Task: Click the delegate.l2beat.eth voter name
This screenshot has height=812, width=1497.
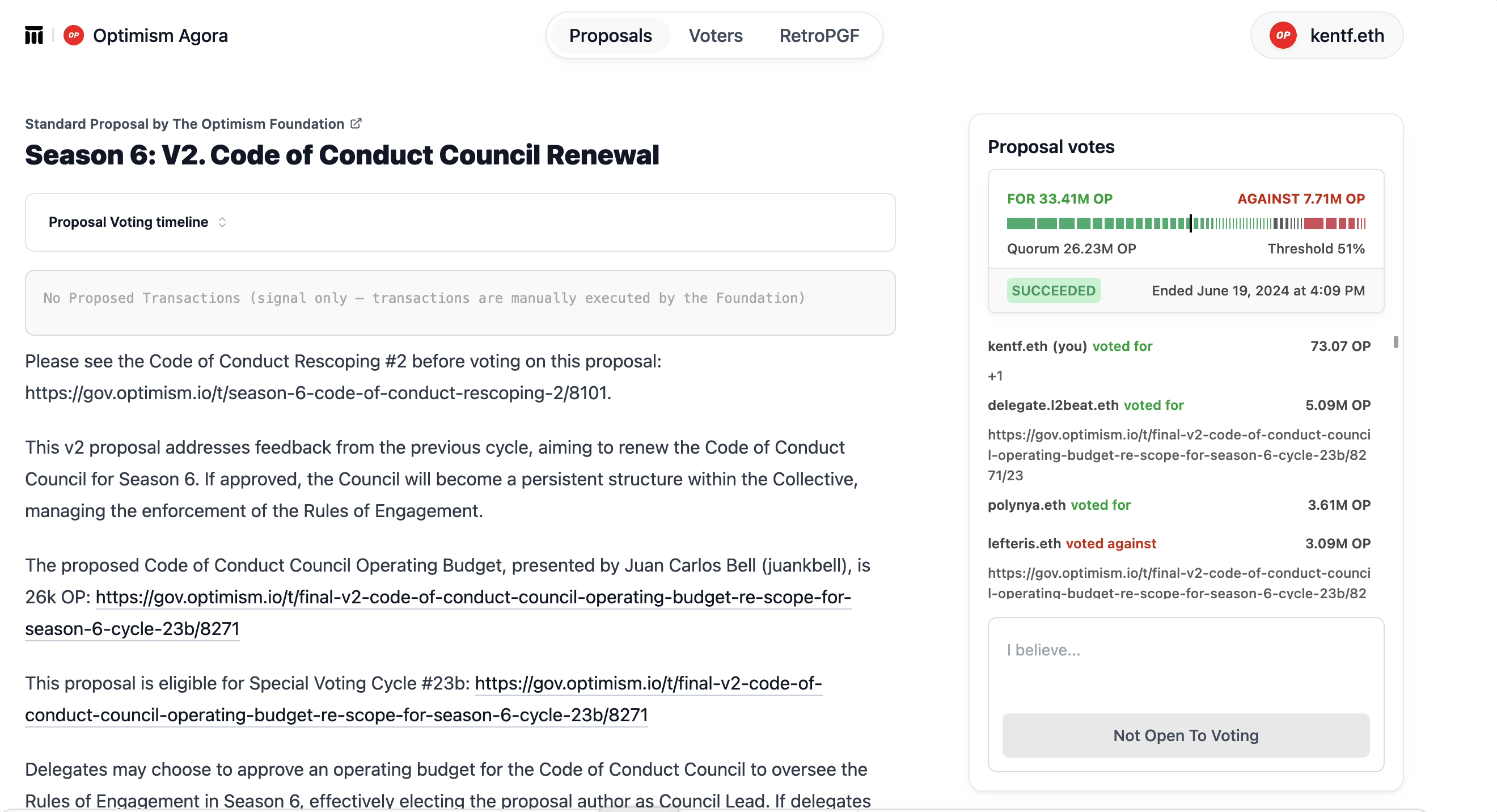Action: point(1052,405)
